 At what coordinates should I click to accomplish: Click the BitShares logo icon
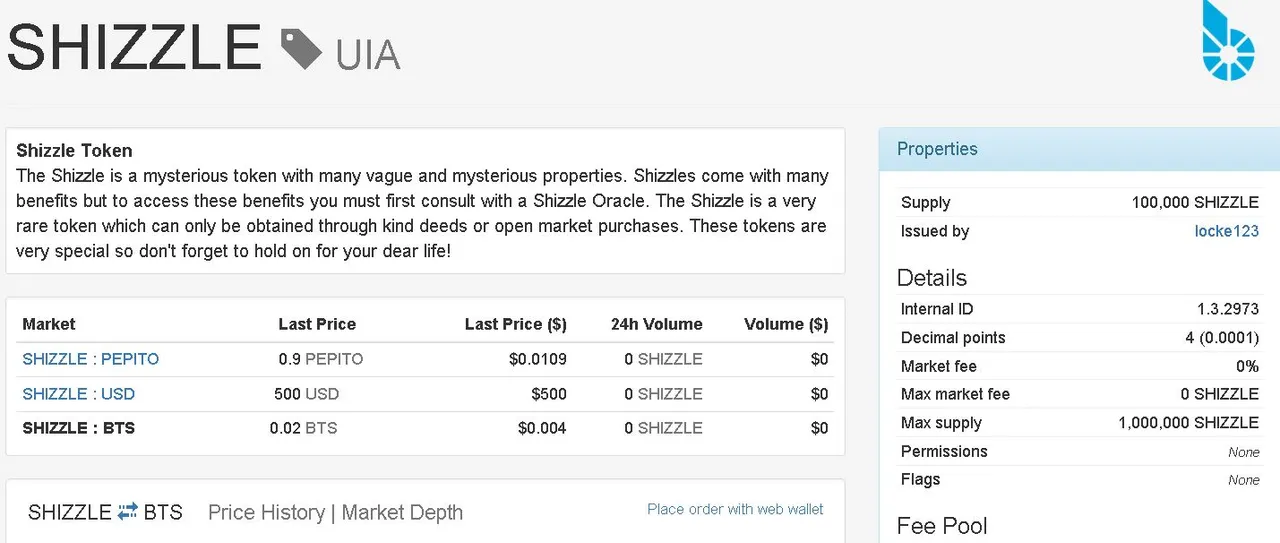pyautogui.click(x=1228, y=40)
